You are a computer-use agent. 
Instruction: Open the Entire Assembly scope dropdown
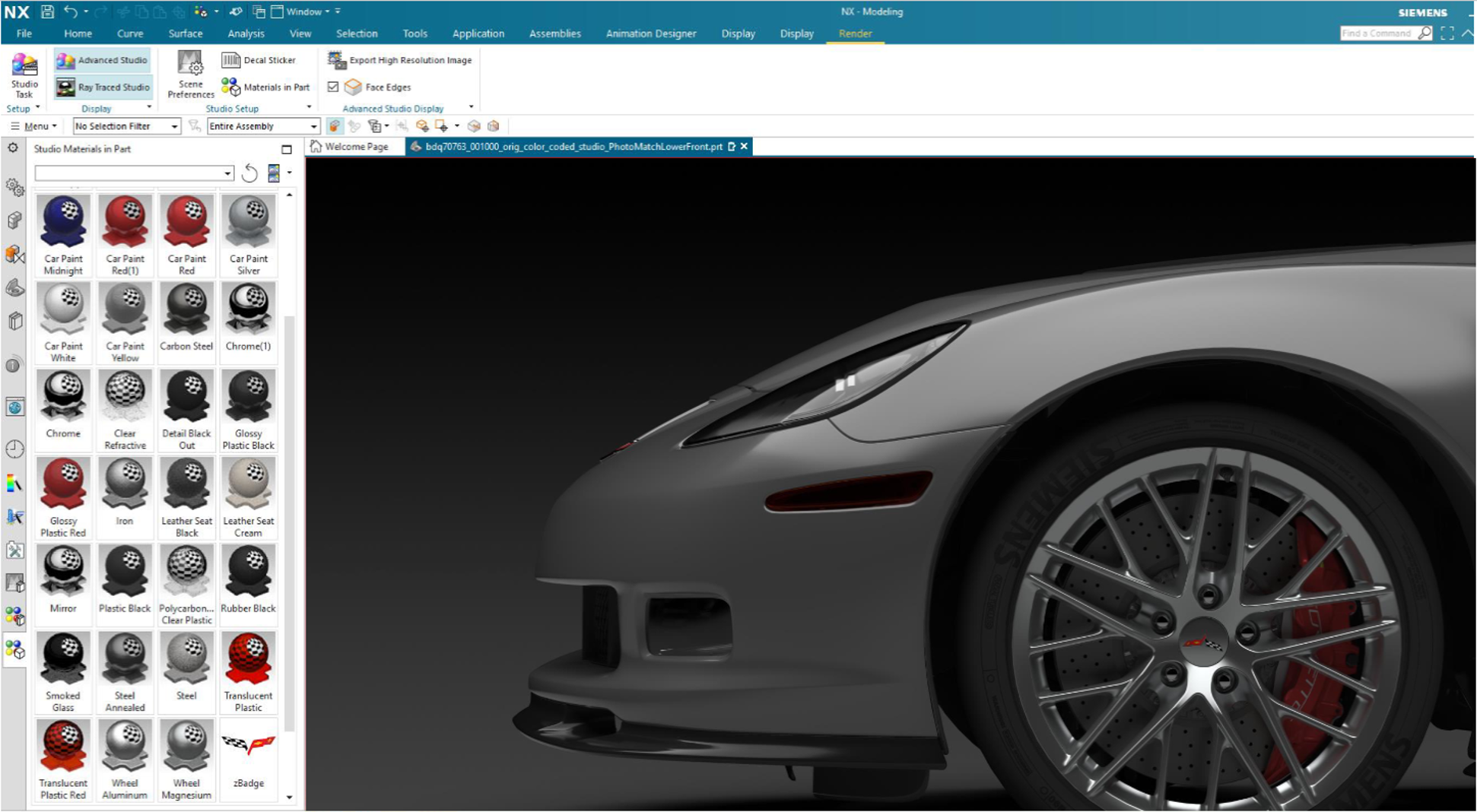pyautogui.click(x=263, y=126)
